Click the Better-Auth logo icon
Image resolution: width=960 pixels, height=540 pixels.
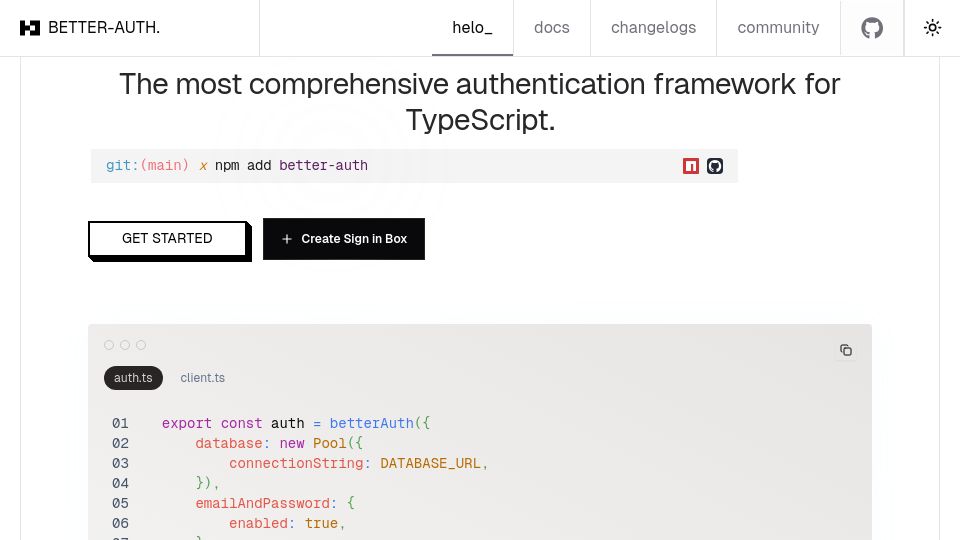coord(30,28)
